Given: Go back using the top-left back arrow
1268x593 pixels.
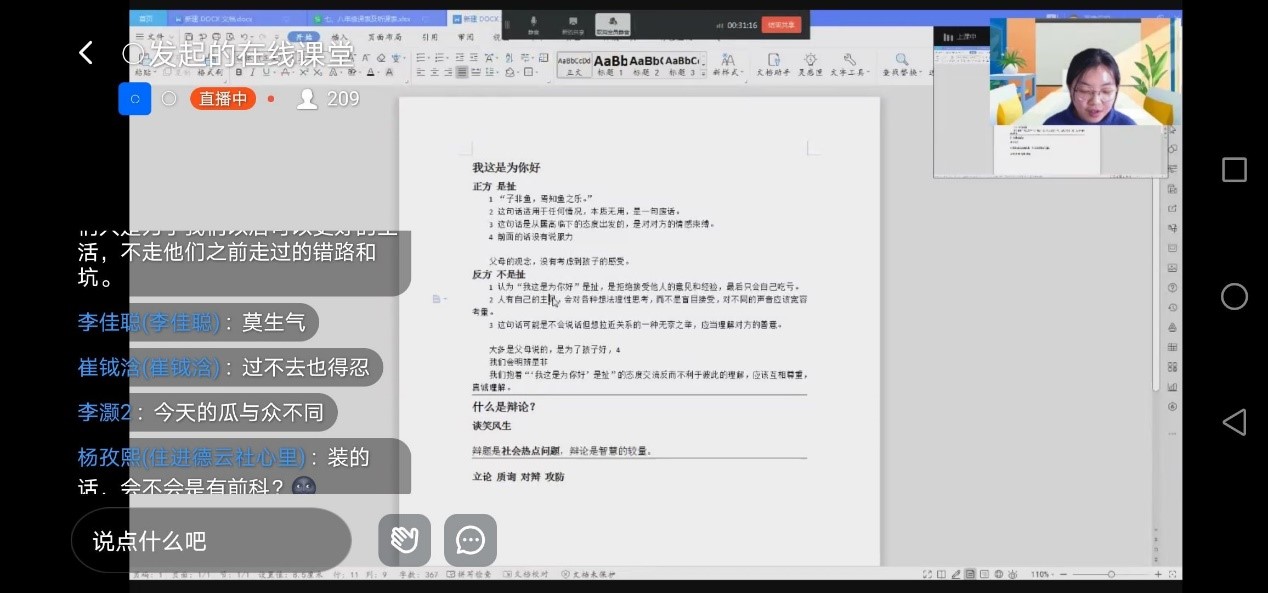Looking at the screenshot, I should (x=86, y=53).
